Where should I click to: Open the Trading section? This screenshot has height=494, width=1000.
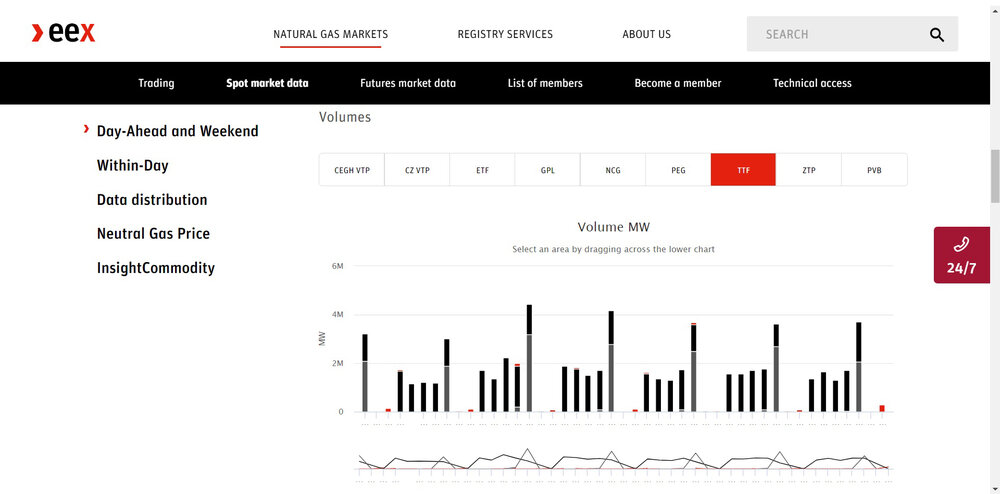click(x=156, y=83)
